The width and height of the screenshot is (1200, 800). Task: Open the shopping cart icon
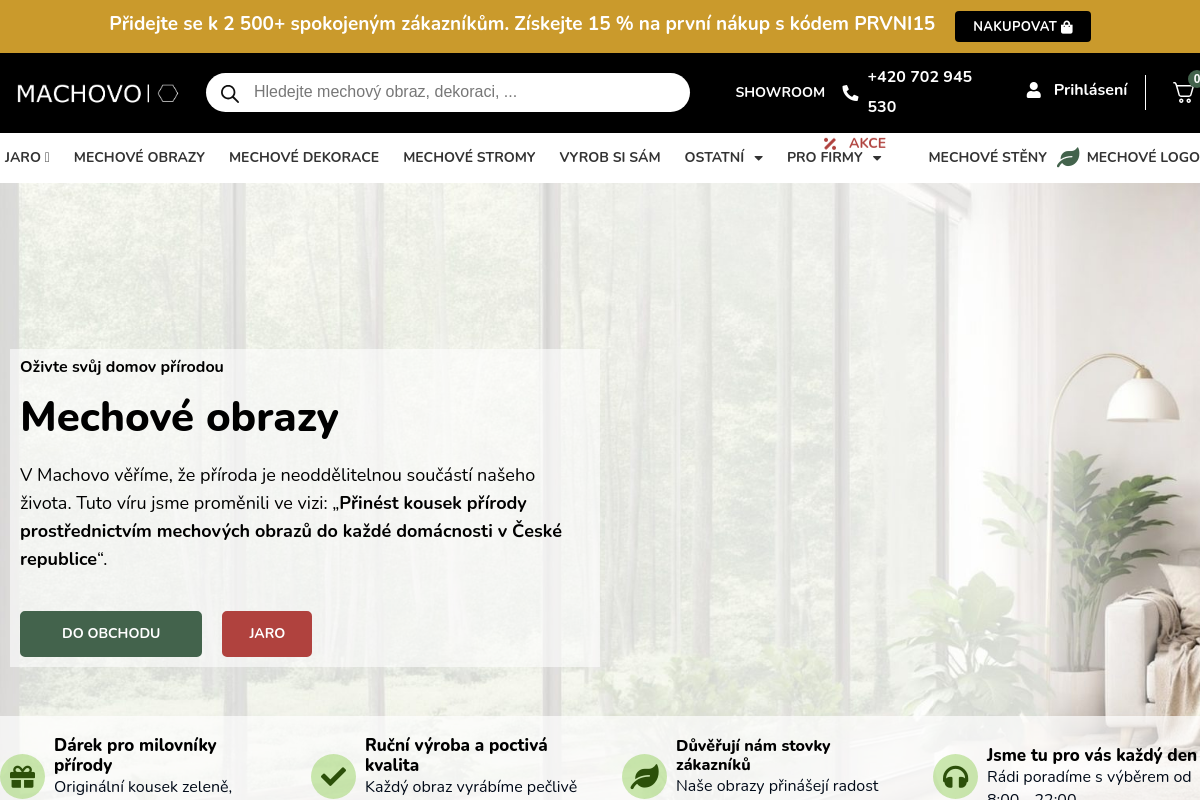(x=1183, y=92)
